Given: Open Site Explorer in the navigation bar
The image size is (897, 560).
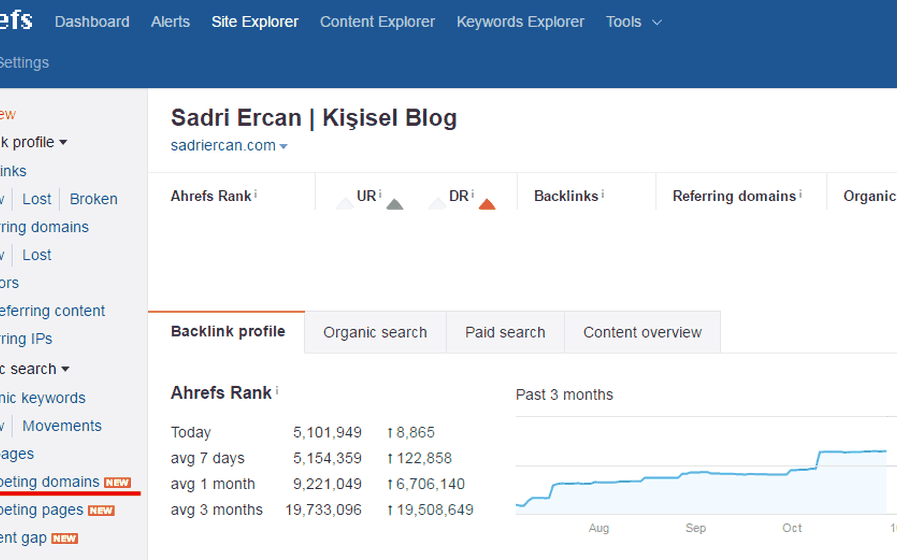Looking at the screenshot, I should [255, 22].
